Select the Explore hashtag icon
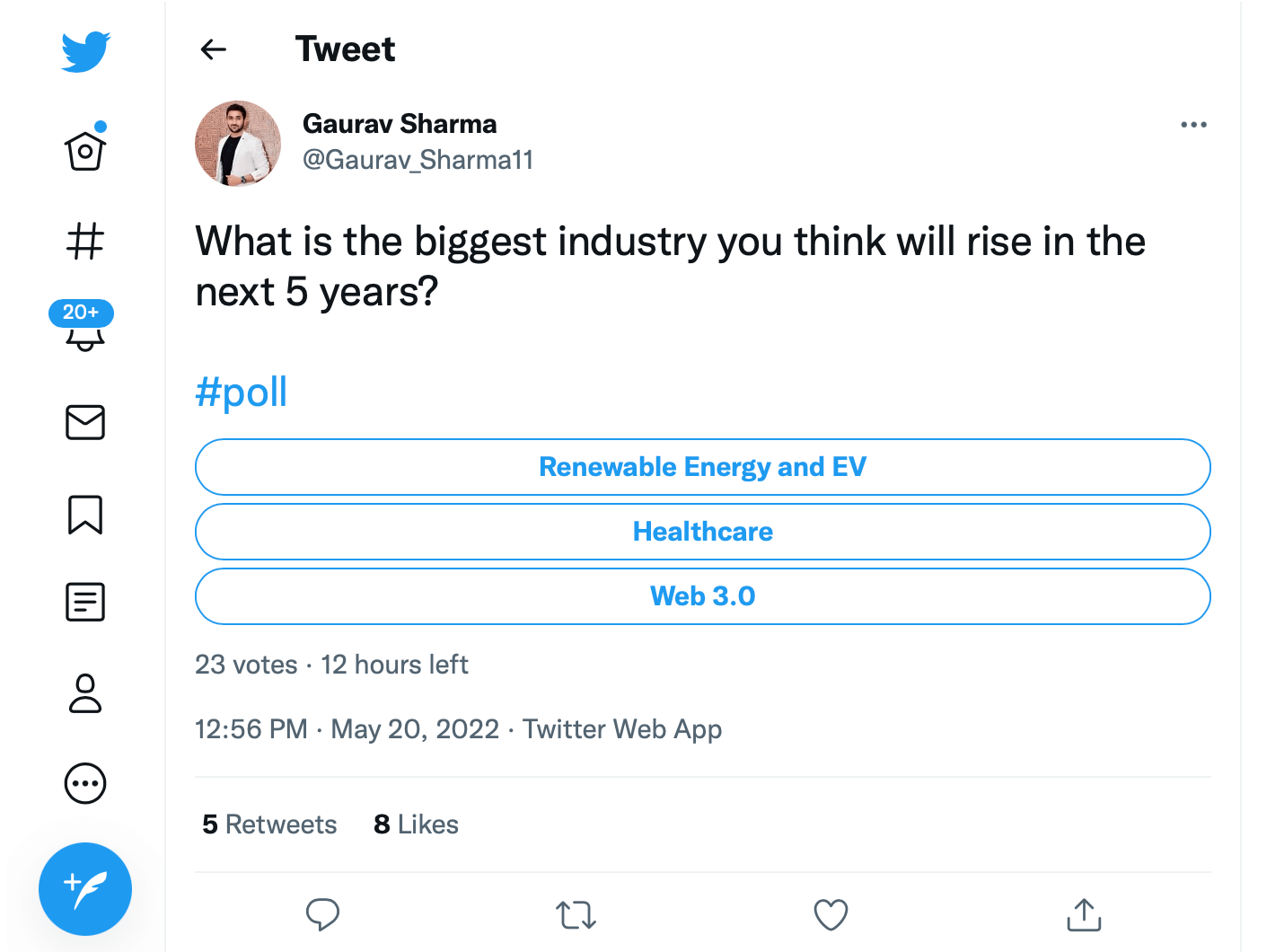1284x952 pixels. [x=84, y=241]
